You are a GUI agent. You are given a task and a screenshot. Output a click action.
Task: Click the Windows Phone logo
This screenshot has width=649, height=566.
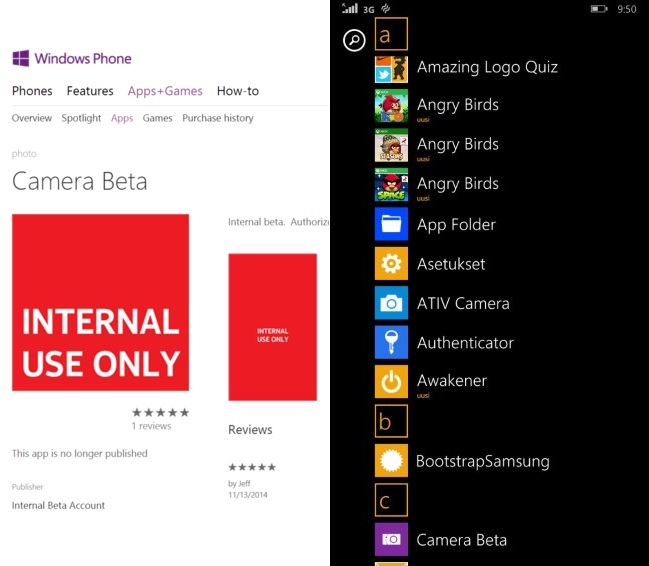click(x=21, y=58)
